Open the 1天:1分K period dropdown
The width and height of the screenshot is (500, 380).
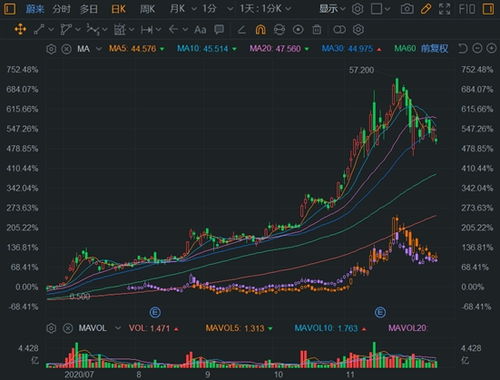pyautogui.click(x=265, y=9)
